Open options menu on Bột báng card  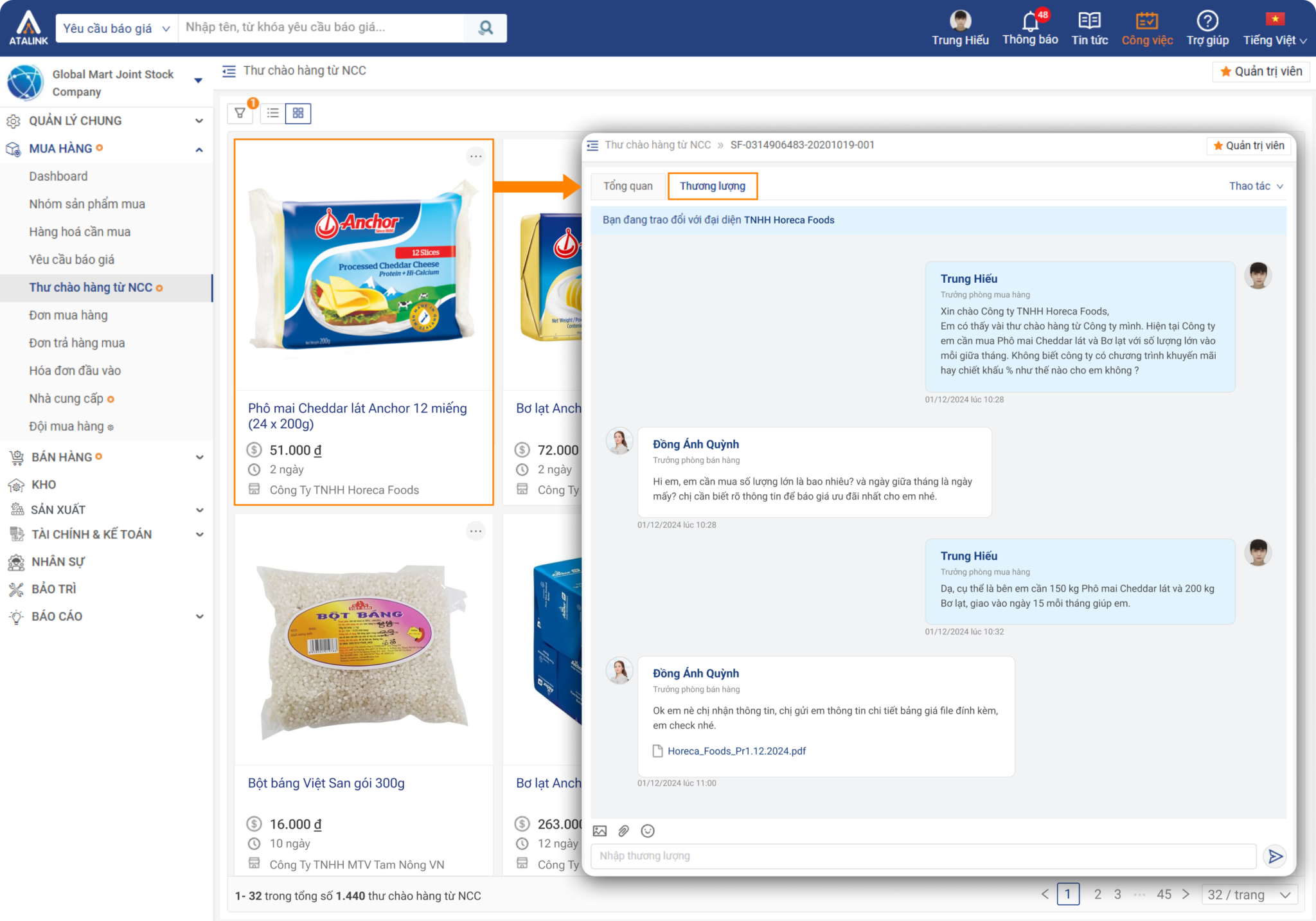476,531
